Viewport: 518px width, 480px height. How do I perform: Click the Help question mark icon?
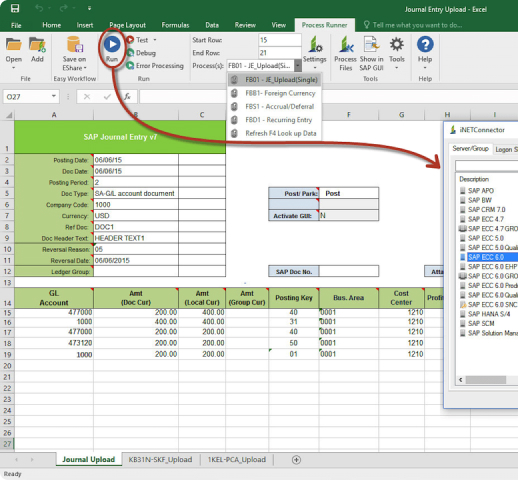[x=425, y=44]
